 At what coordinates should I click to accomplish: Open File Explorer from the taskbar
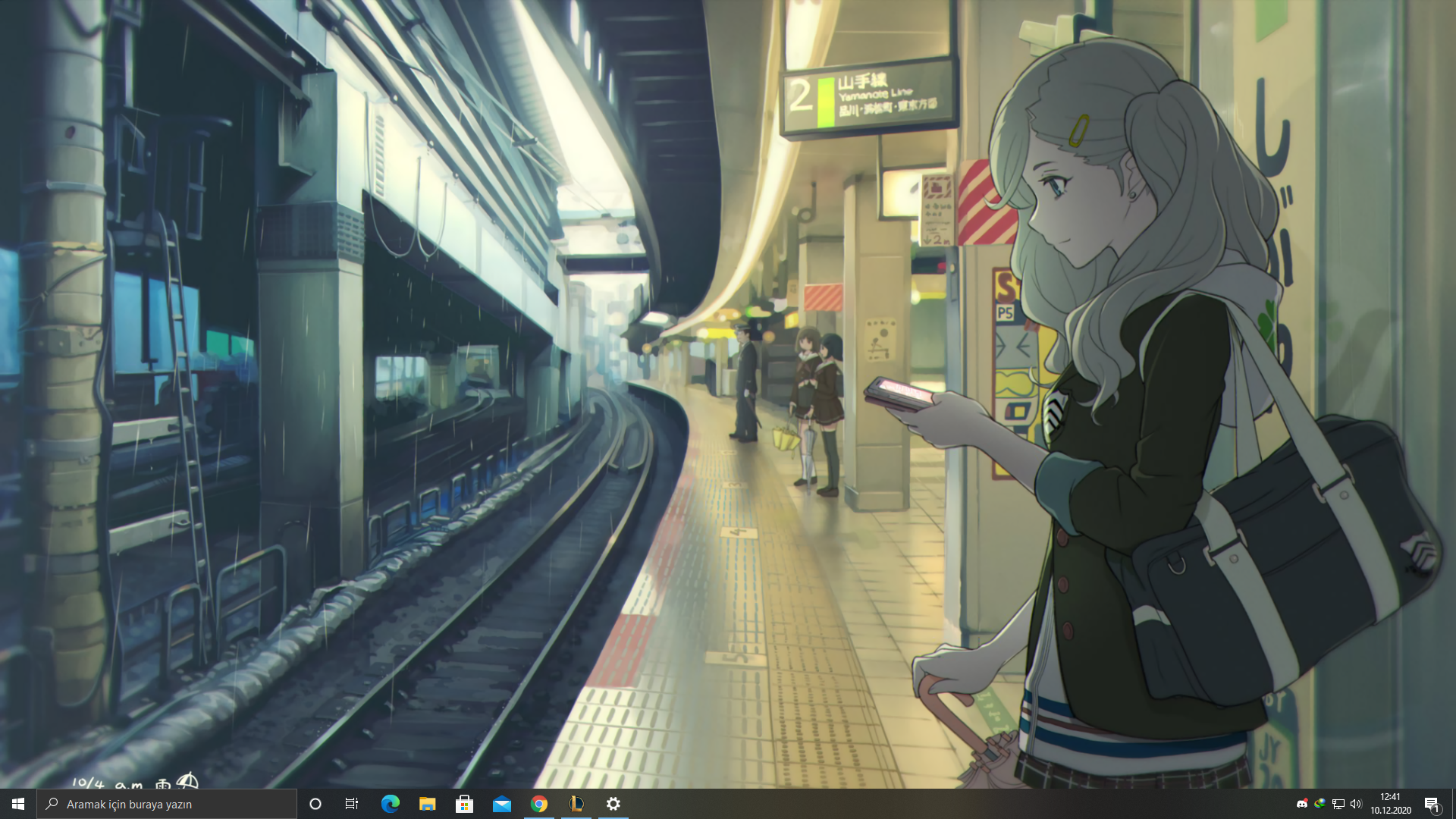tap(427, 804)
